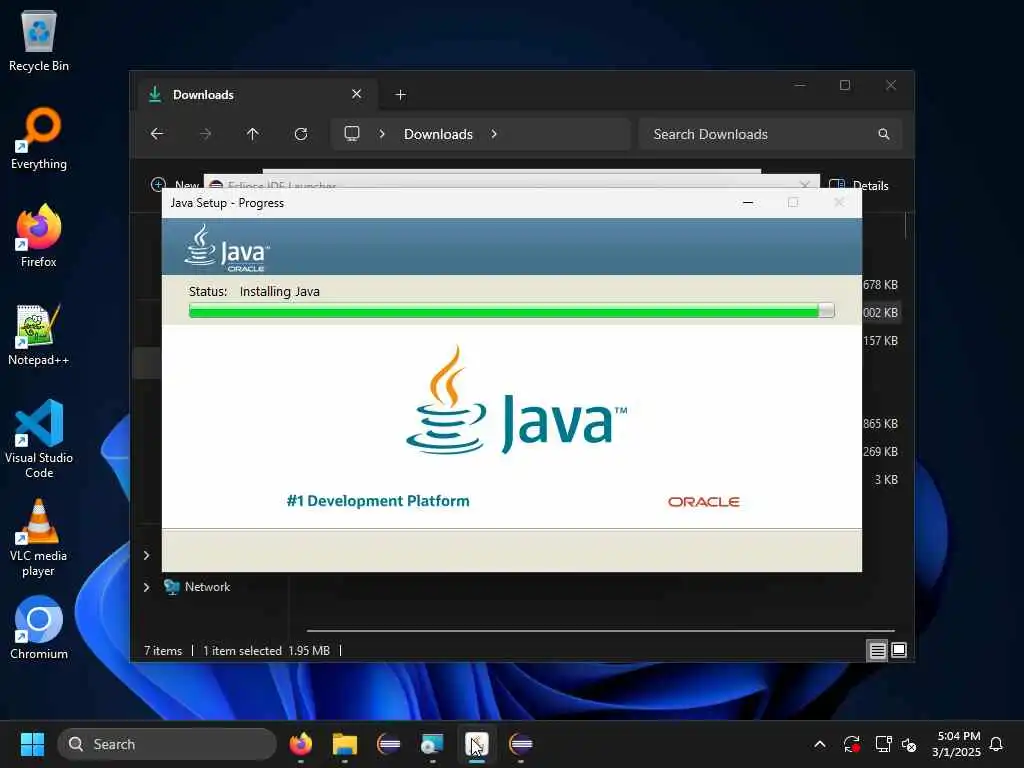The width and height of the screenshot is (1024, 768).
Task: Click the search magnifier in Search Downloads box
Action: [x=884, y=134]
